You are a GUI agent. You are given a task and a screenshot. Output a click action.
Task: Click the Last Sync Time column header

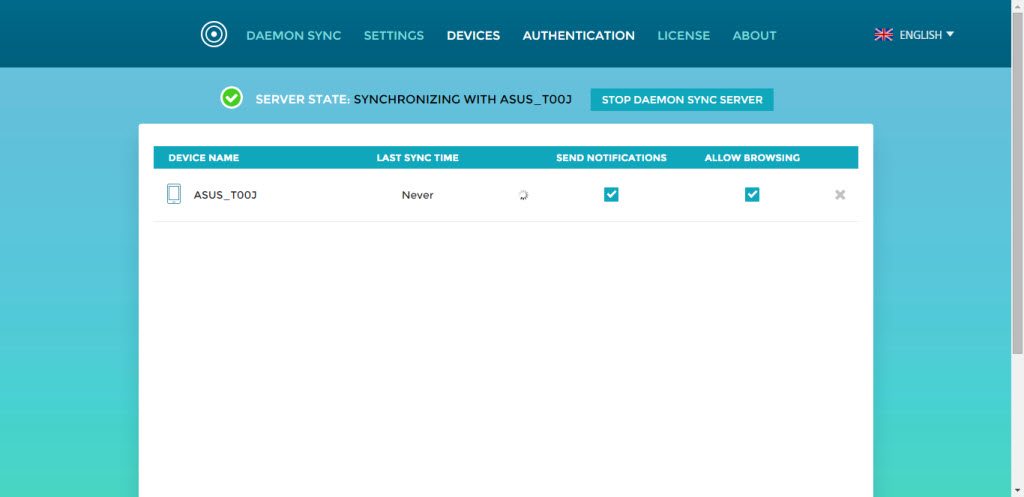click(417, 157)
